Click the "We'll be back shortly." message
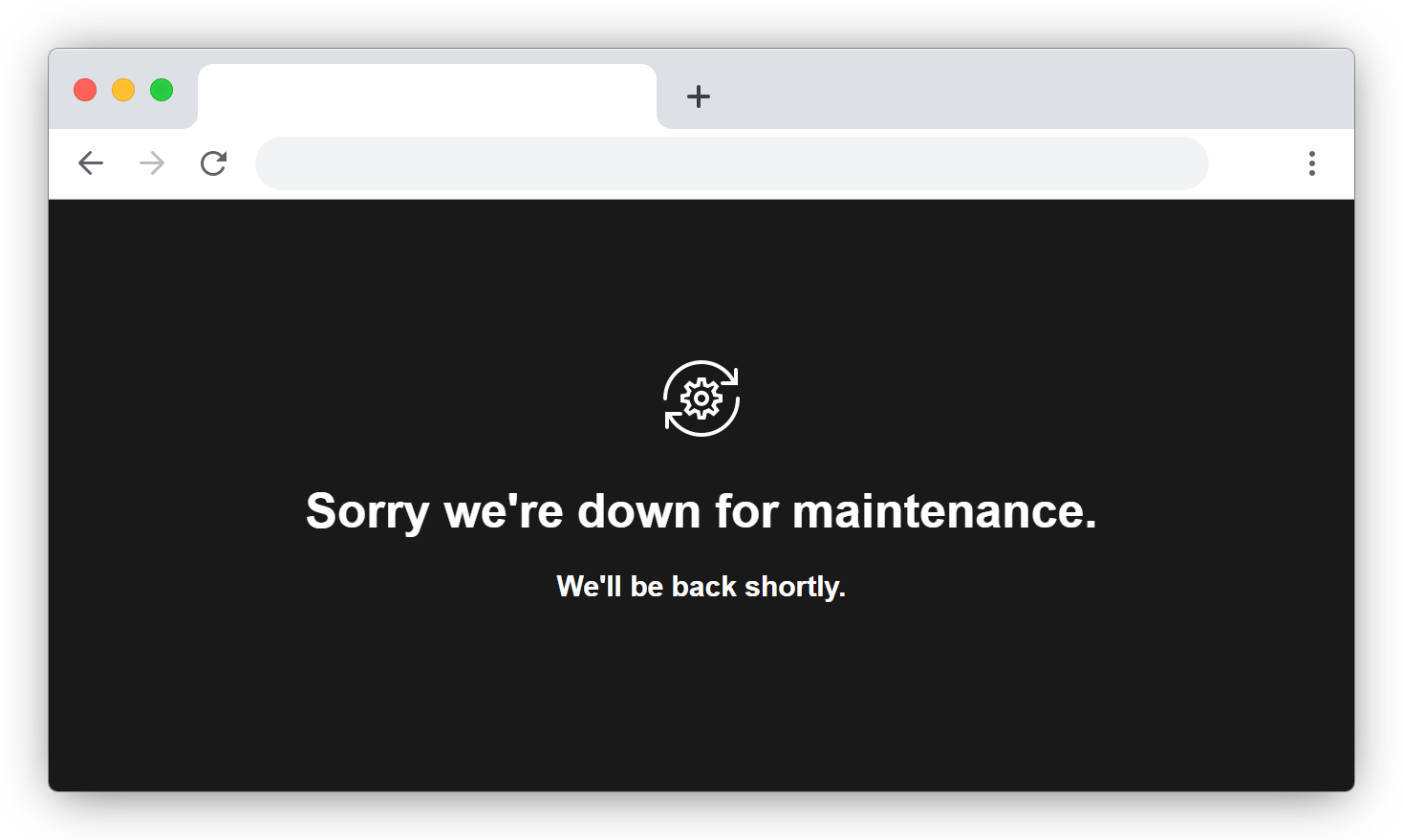The image size is (1403, 840). (x=701, y=586)
